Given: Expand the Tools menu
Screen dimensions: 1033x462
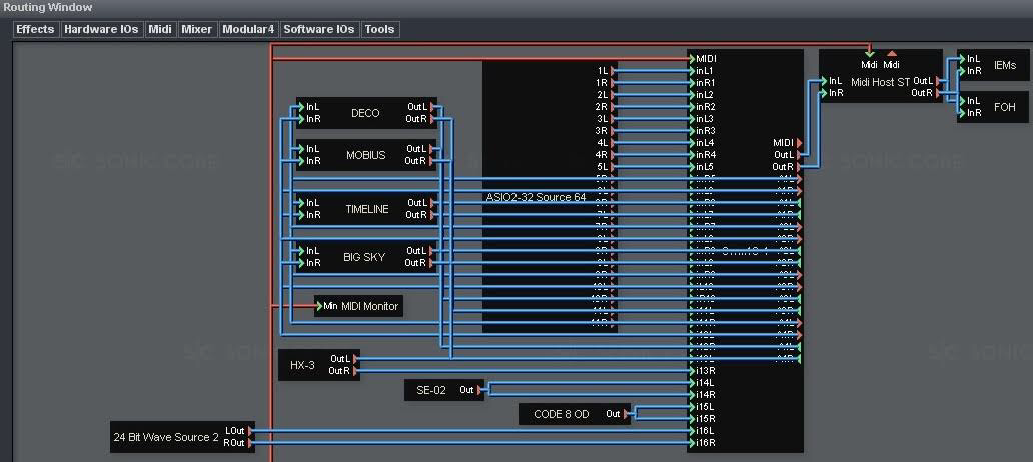Looking at the screenshot, I should [379, 30].
